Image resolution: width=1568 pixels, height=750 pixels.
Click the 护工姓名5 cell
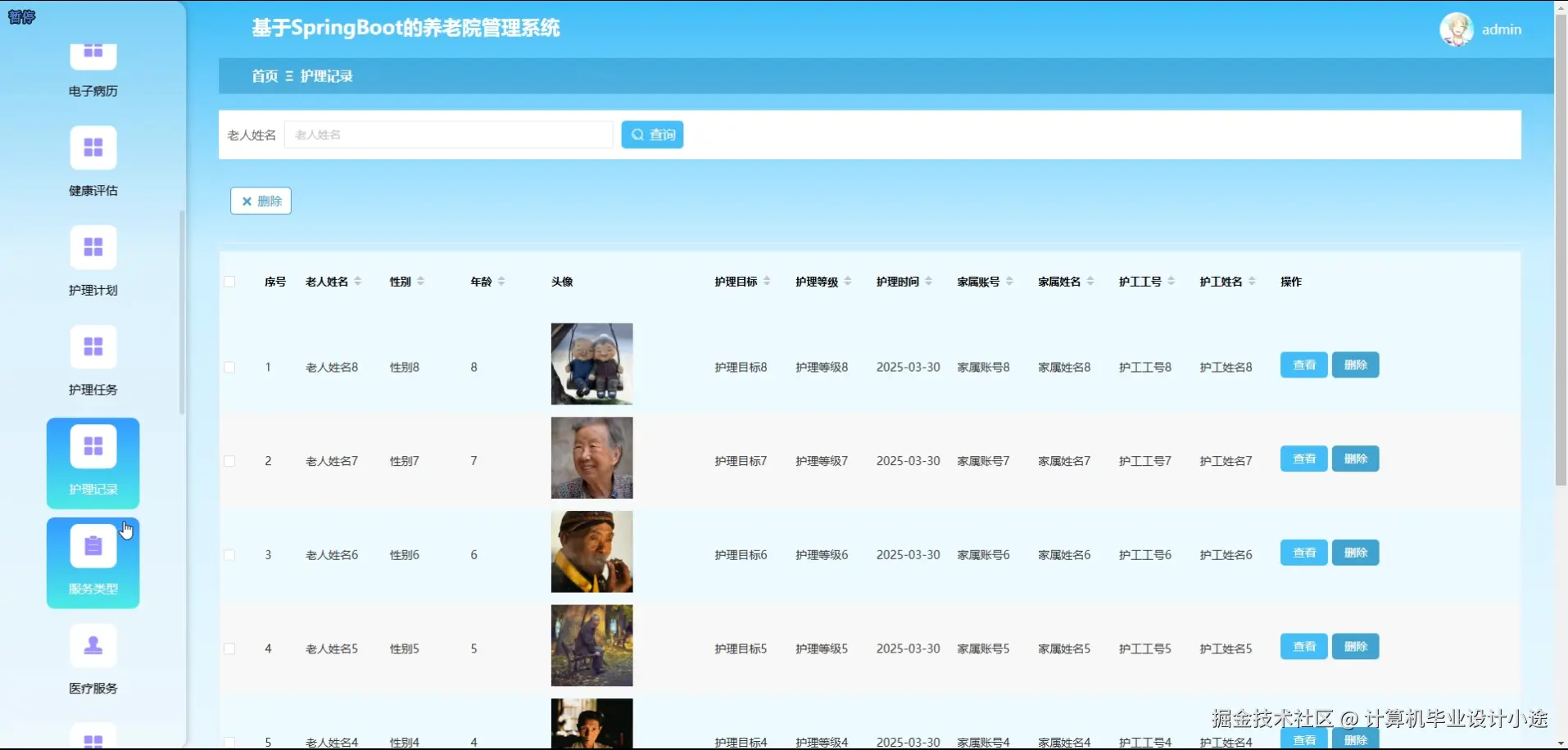tap(1226, 648)
